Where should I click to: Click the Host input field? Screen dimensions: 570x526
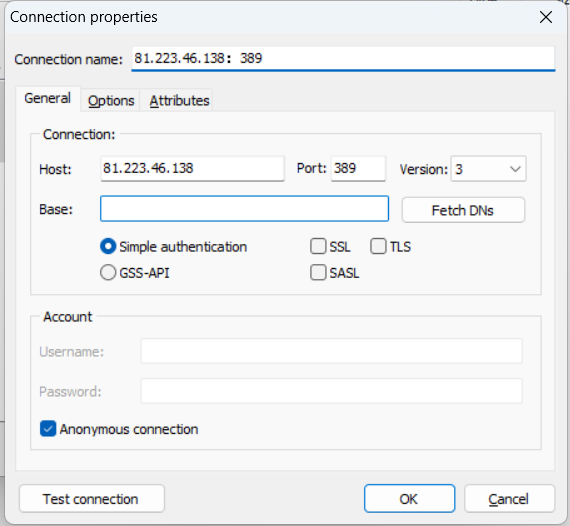coord(192,169)
